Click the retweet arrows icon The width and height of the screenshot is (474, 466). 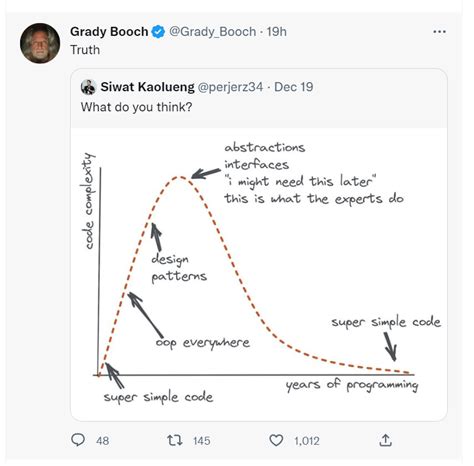(175, 440)
